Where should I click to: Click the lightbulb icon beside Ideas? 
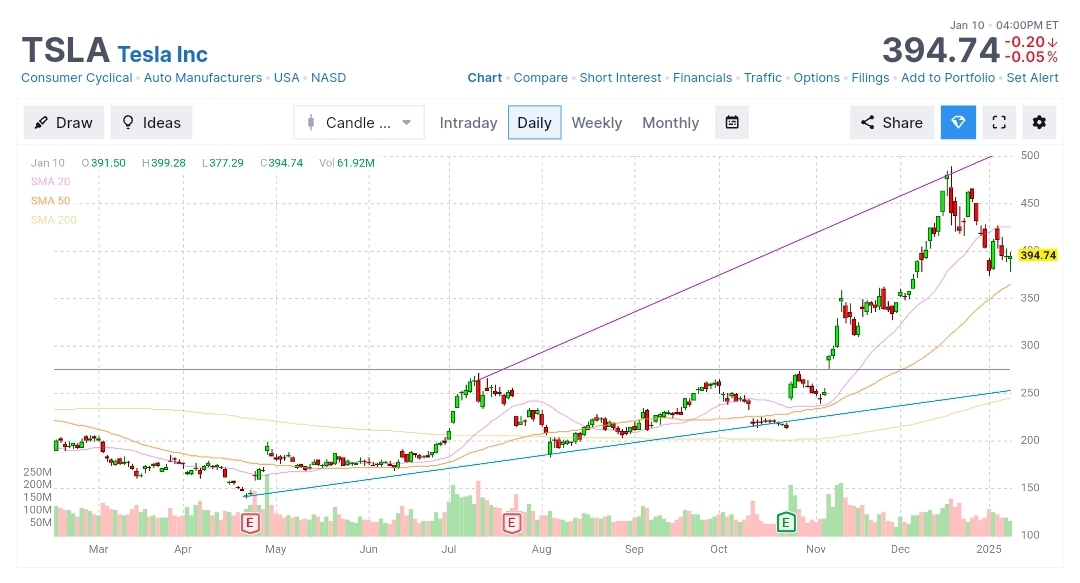point(127,123)
